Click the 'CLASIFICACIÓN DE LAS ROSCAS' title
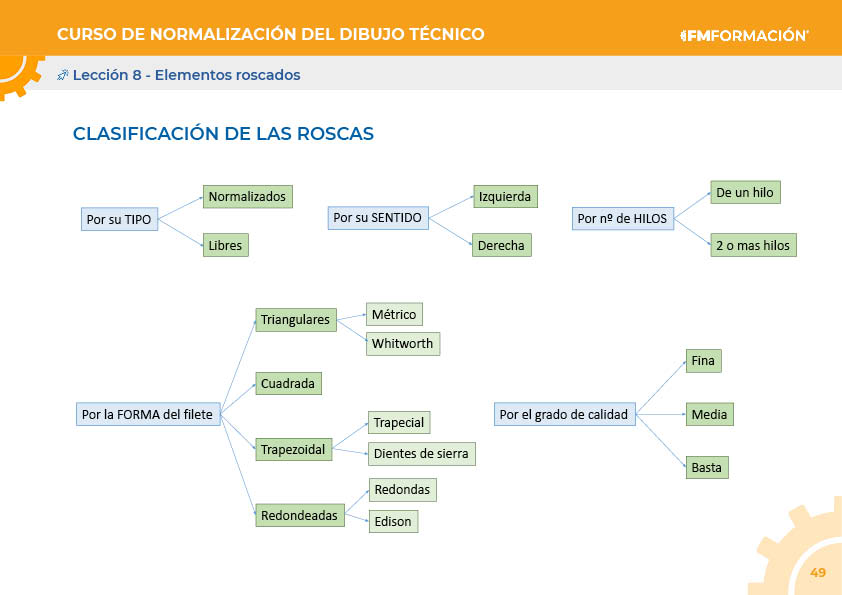Image resolution: width=842 pixels, height=595 pixels. click(x=223, y=134)
